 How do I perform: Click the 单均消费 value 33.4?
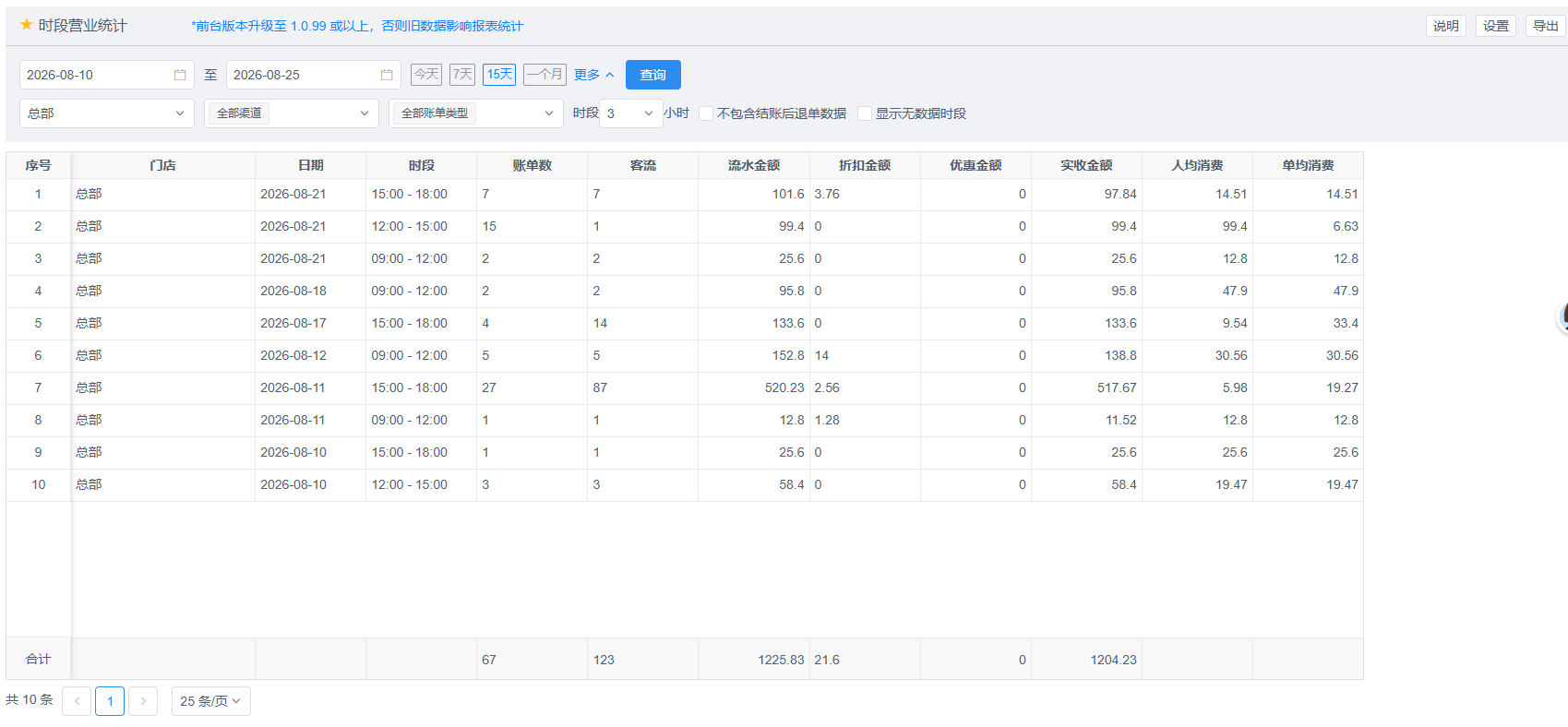click(1346, 323)
